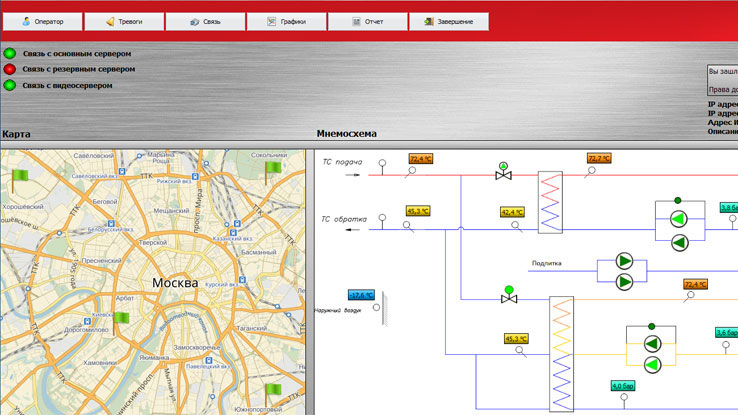Viewport: 738px width, 415px height.
Task: Click status dot above the 3,6 бар pump group
Action: (651, 326)
